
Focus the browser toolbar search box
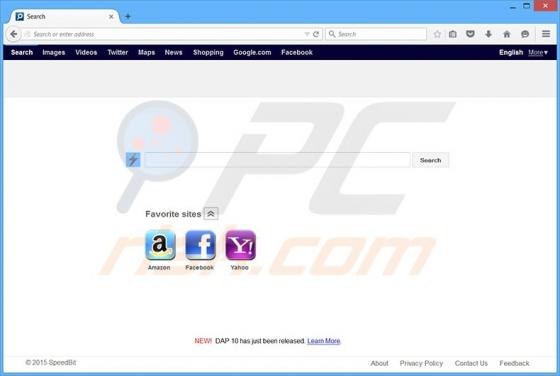376,34
